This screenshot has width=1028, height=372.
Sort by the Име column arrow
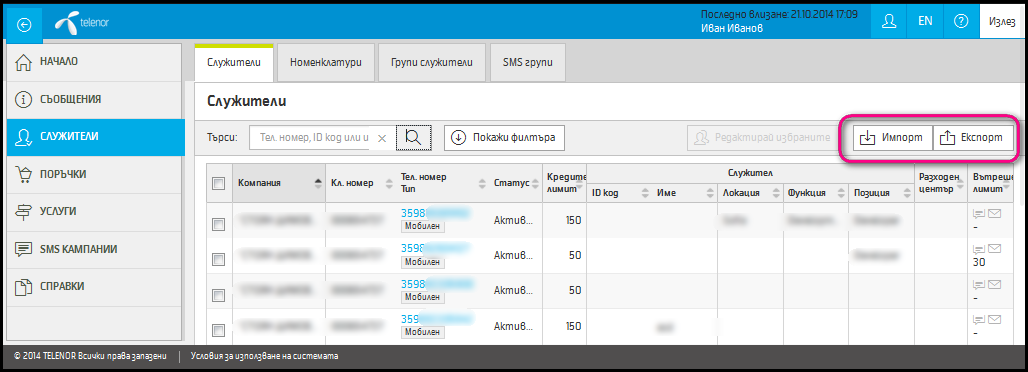710,193
